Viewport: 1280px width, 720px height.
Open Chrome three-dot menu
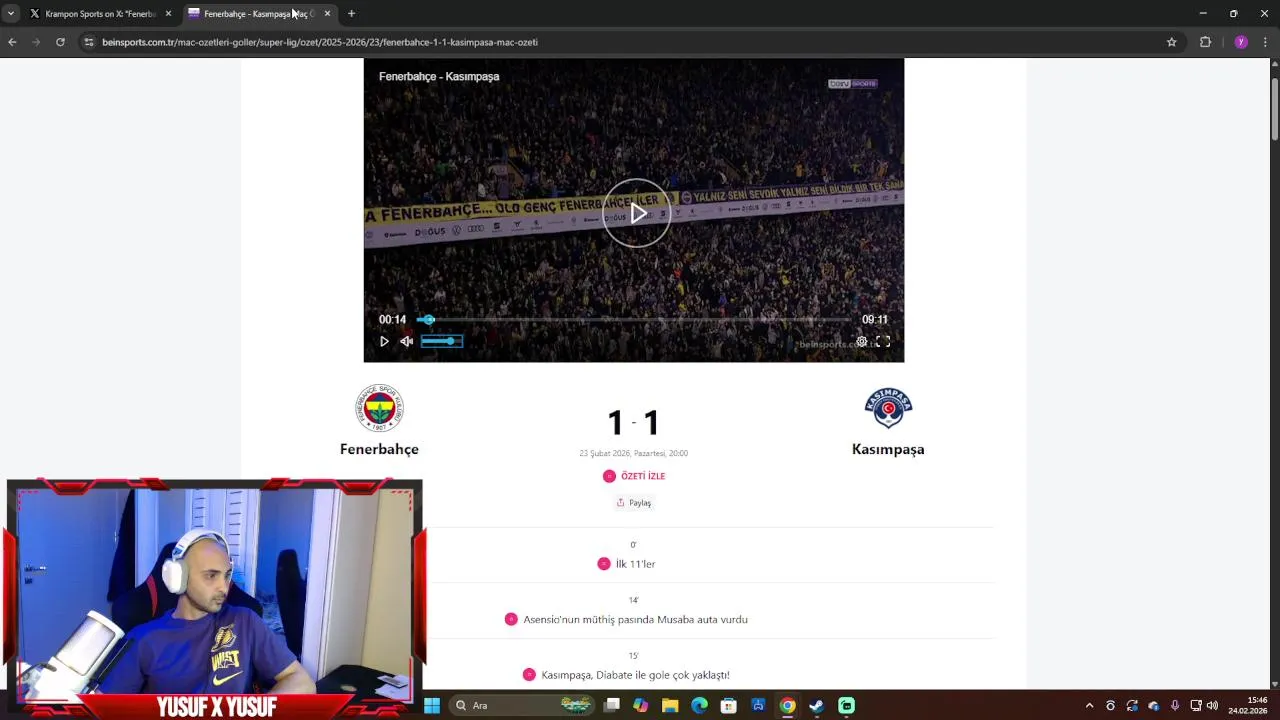click(x=1265, y=42)
